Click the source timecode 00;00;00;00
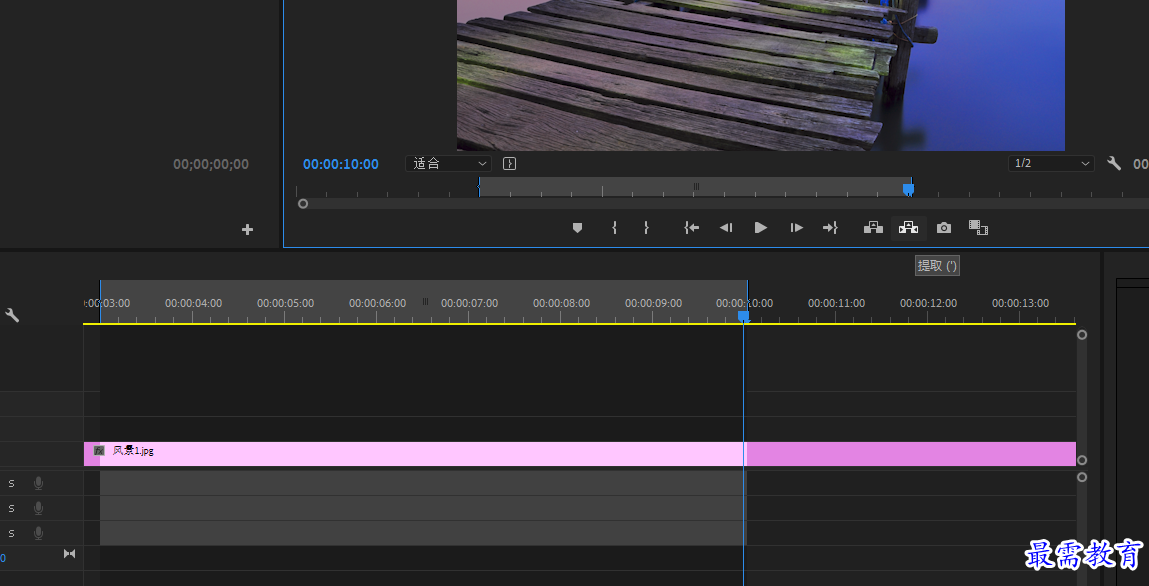 click(211, 164)
